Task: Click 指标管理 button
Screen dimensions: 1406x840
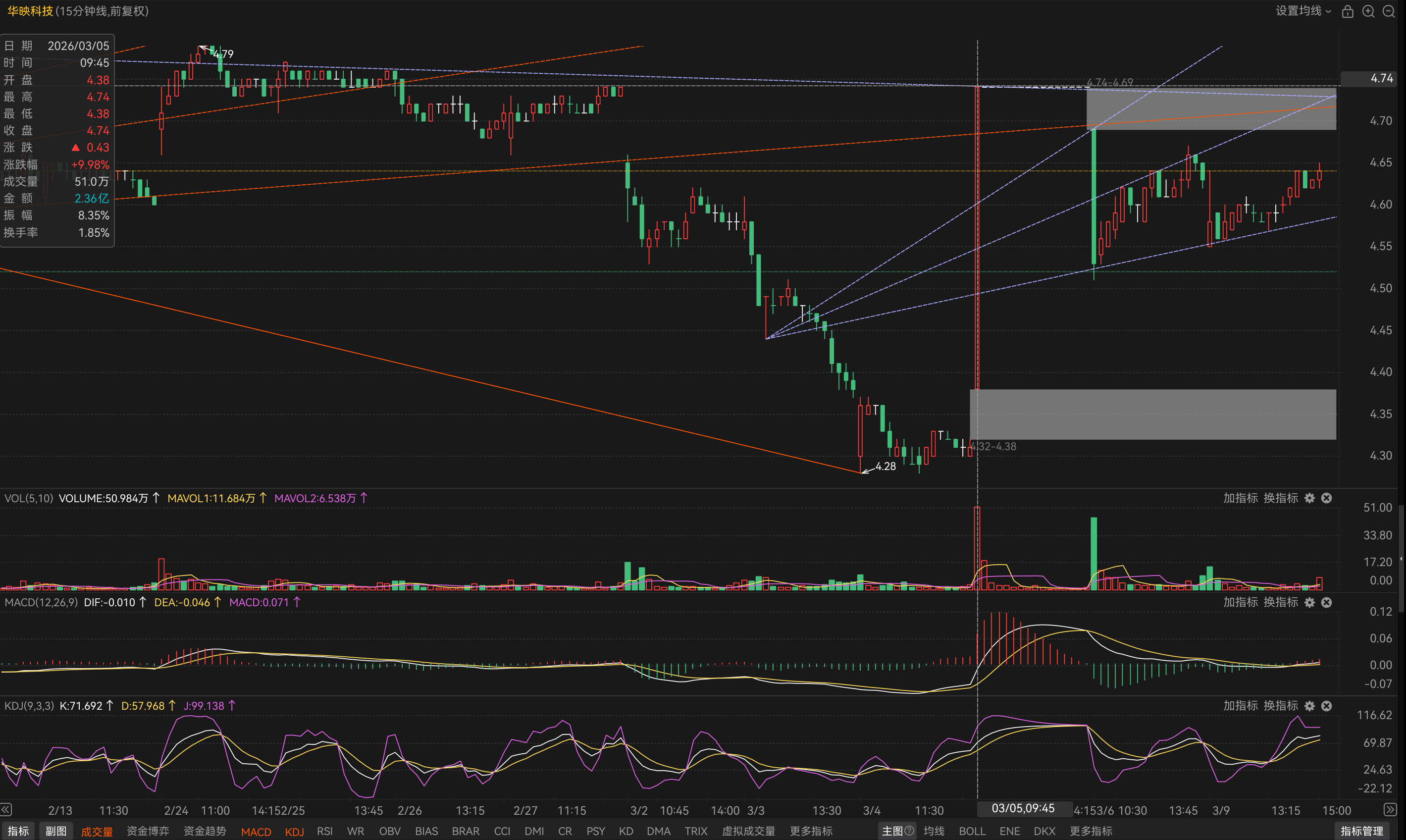Action: (1362, 831)
